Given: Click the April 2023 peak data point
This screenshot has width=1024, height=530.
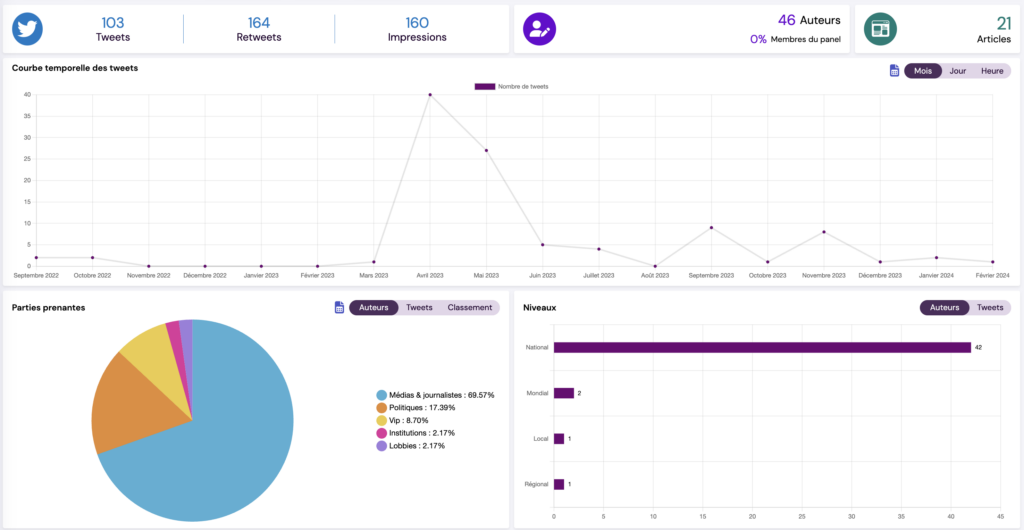Looking at the screenshot, I should (x=430, y=95).
